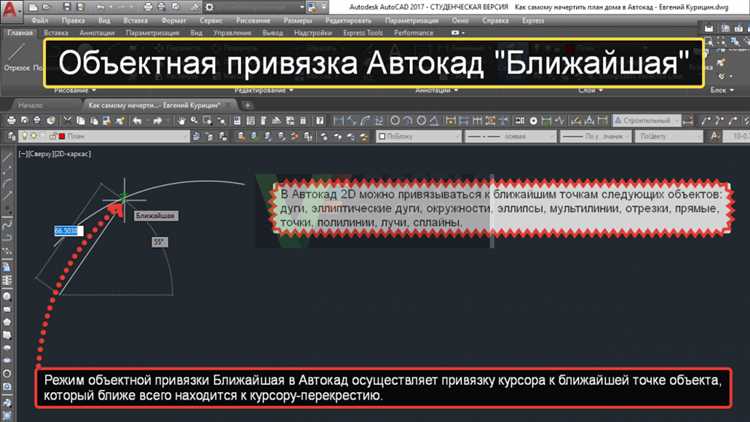Expand the Редактирование ribbon panel
750x422 pixels.
(264, 90)
